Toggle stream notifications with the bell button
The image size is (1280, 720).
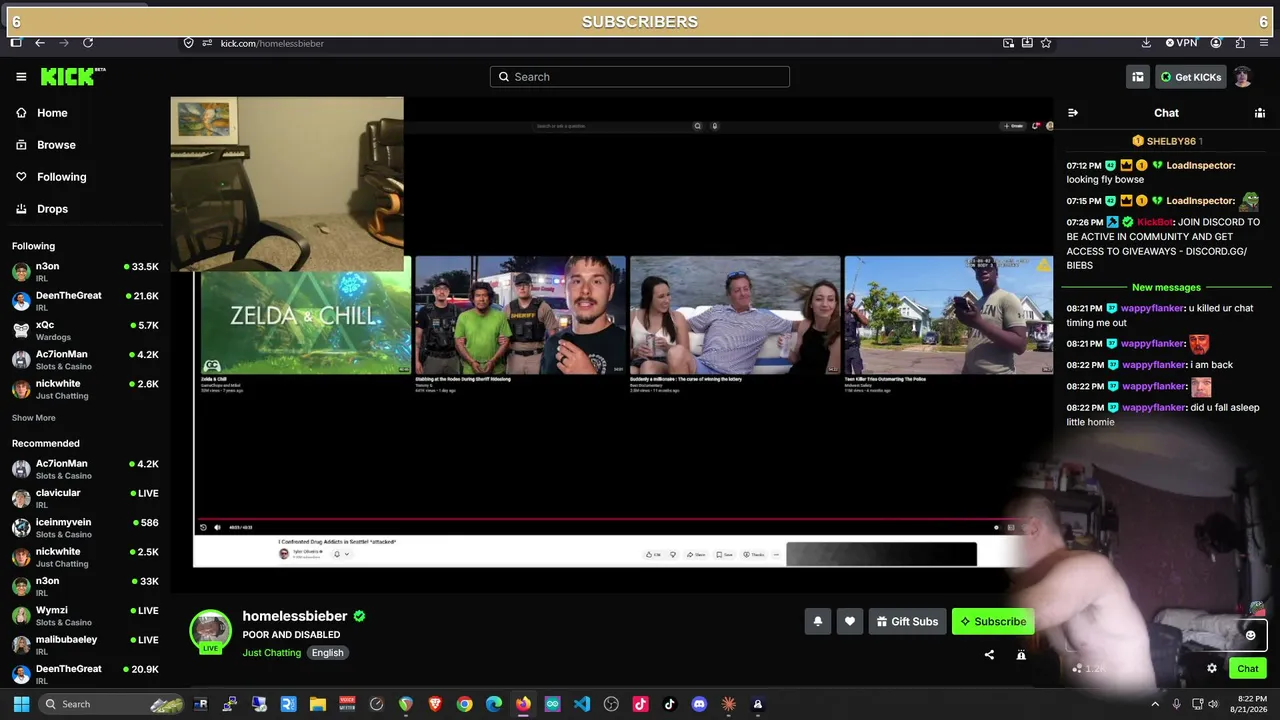point(818,621)
